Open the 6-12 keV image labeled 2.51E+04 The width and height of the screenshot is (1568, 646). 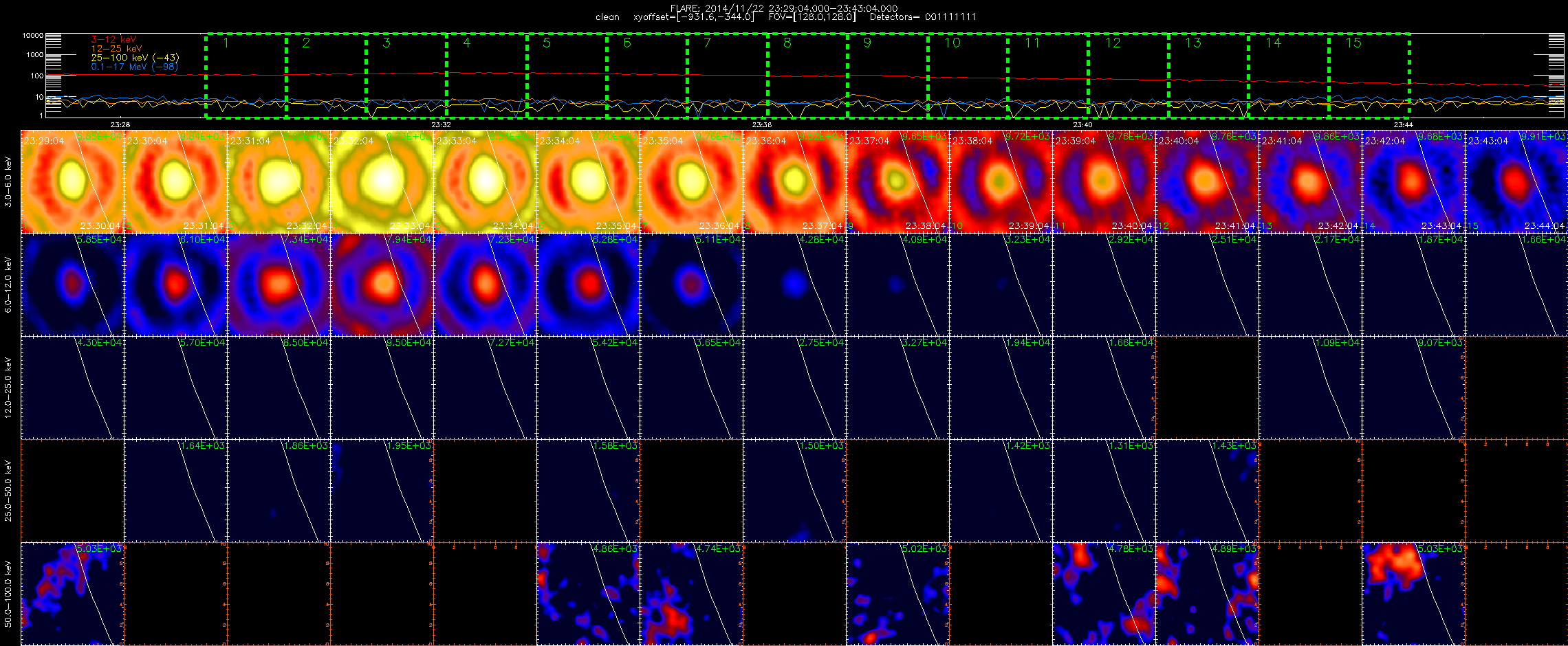point(1207,285)
